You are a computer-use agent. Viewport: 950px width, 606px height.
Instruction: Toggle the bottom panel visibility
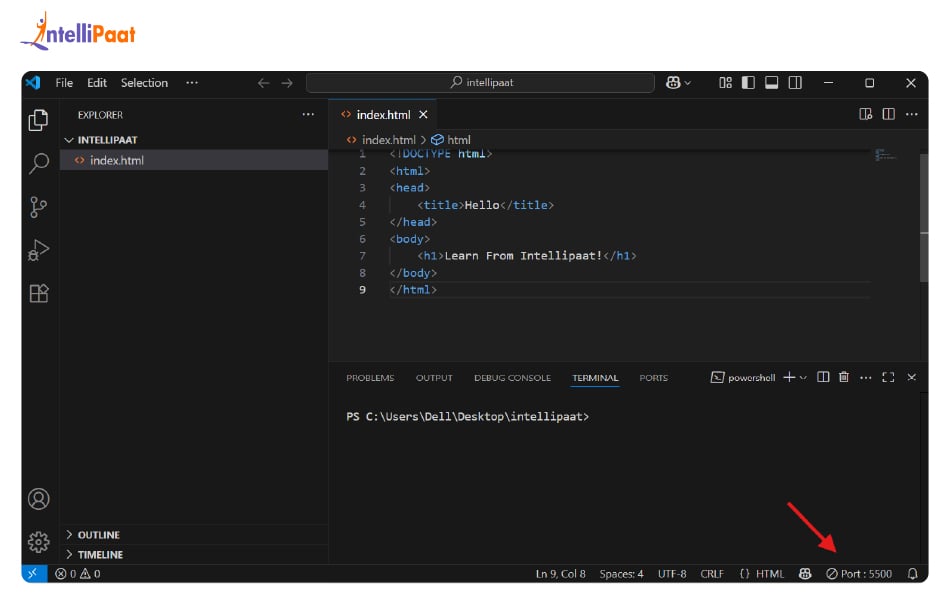click(x=771, y=82)
